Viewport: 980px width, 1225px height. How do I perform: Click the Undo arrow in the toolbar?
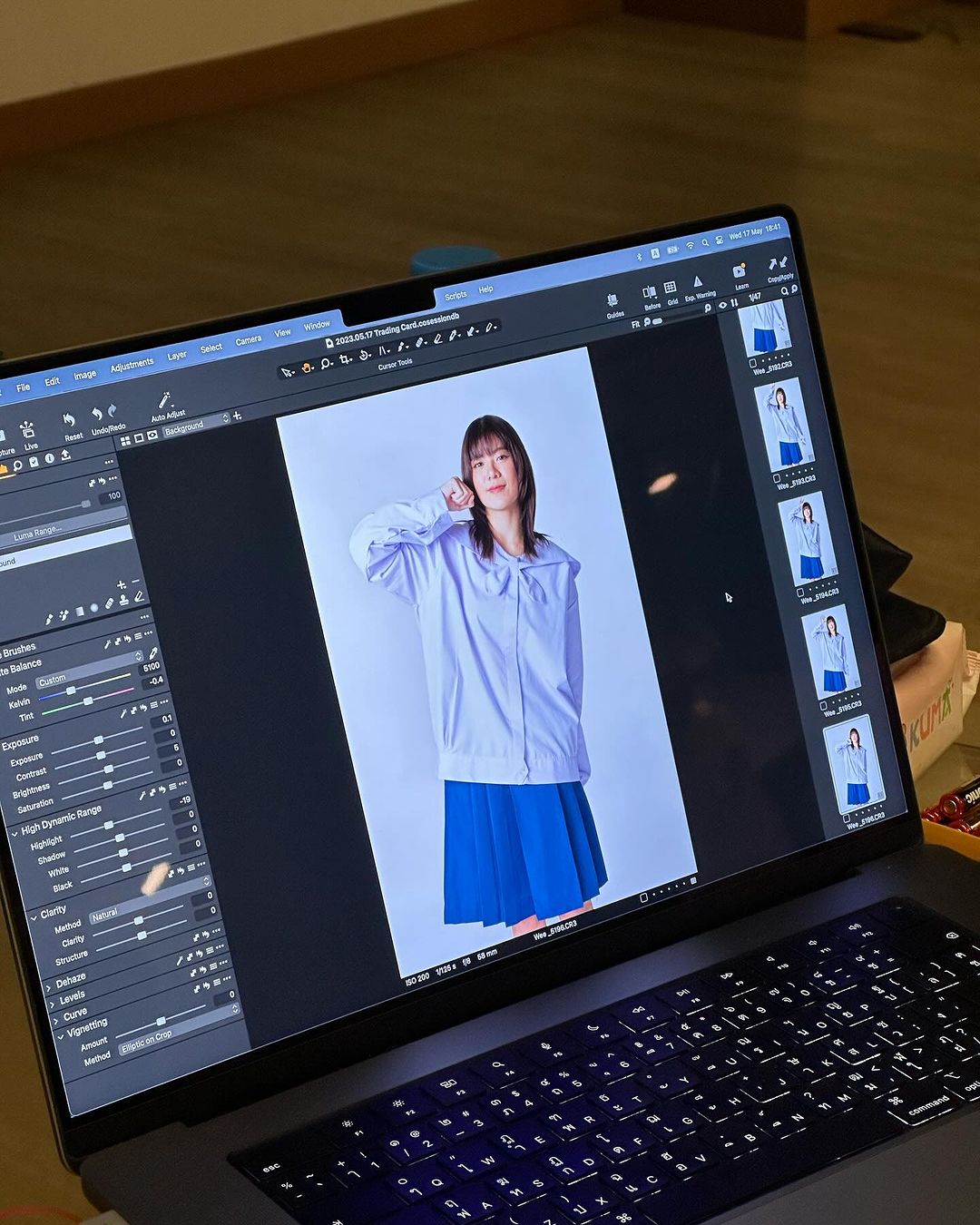pos(96,415)
